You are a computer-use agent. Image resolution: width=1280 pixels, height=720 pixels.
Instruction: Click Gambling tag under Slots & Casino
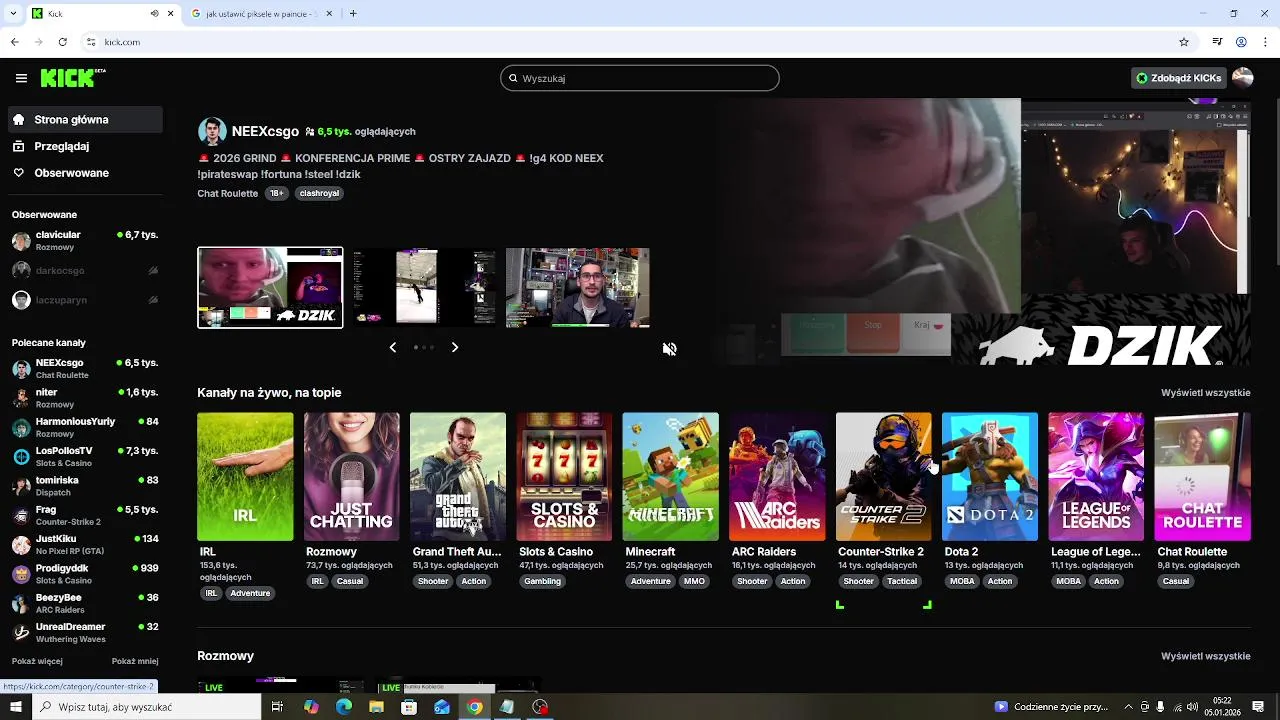(x=543, y=581)
